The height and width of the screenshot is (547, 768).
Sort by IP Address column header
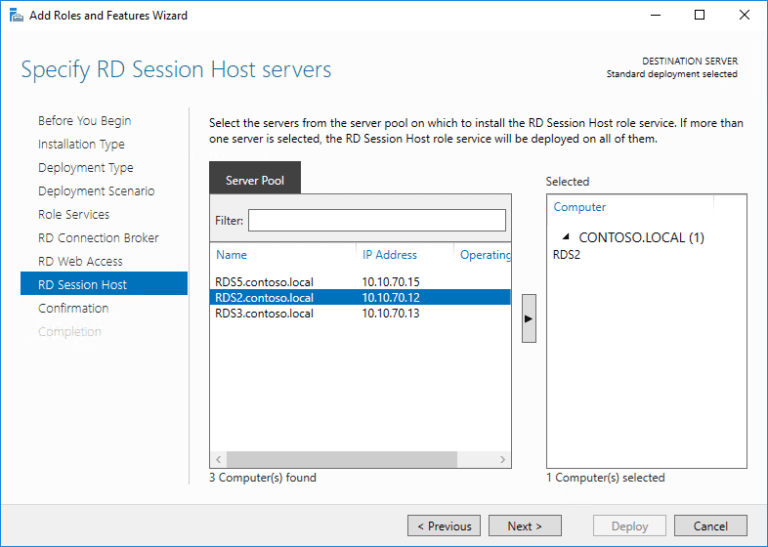pyautogui.click(x=389, y=255)
